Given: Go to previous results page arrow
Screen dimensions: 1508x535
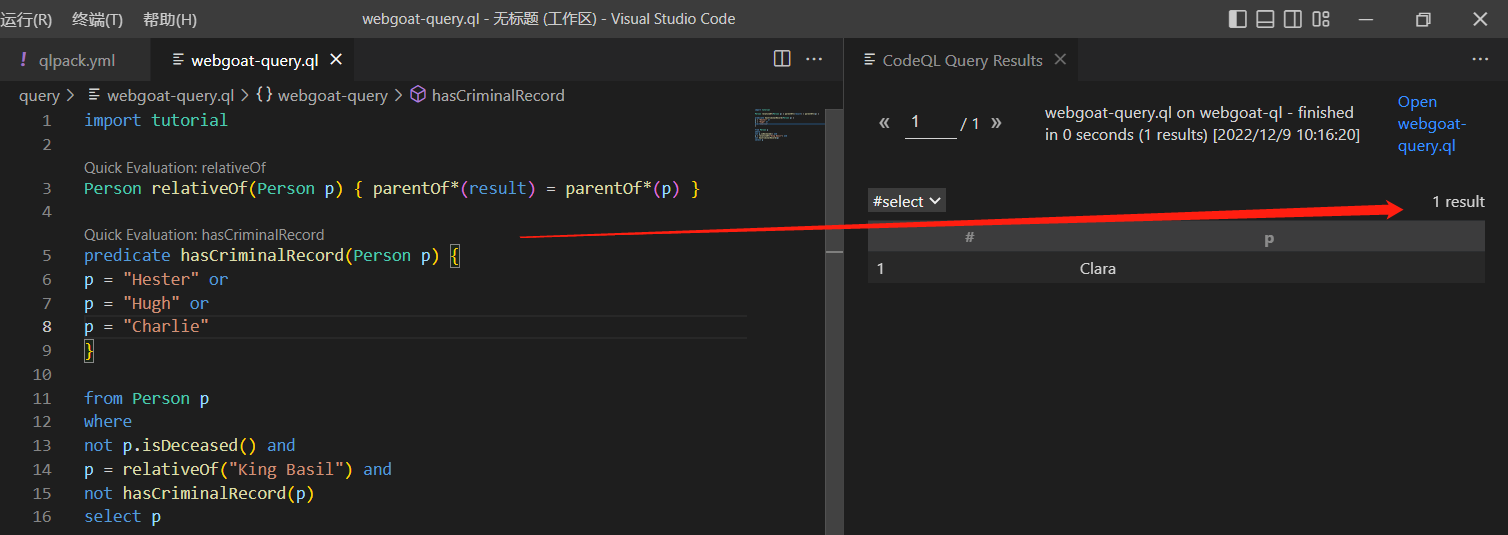Looking at the screenshot, I should pos(884,123).
